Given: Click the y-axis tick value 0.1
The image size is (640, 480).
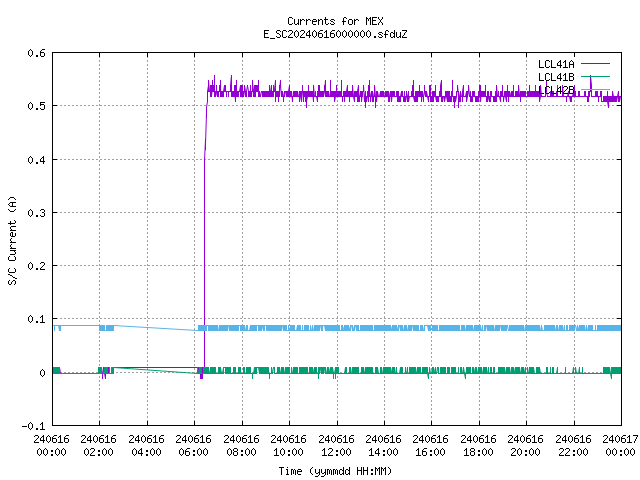Looking at the screenshot, I should [36, 319].
